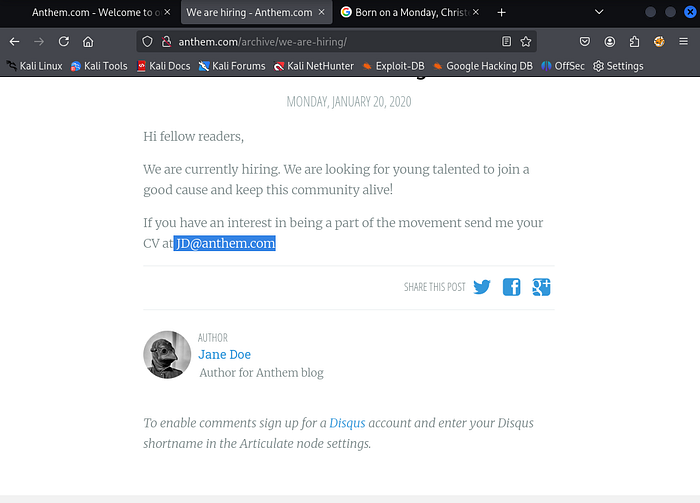The image size is (700, 503).
Task: Open a new browser tab
Action: (x=501, y=12)
